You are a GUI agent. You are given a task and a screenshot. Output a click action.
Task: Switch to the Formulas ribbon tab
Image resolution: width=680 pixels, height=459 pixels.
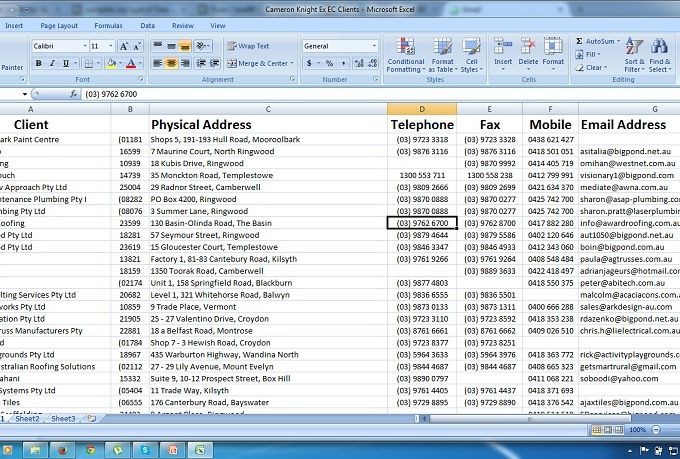tap(108, 25)
